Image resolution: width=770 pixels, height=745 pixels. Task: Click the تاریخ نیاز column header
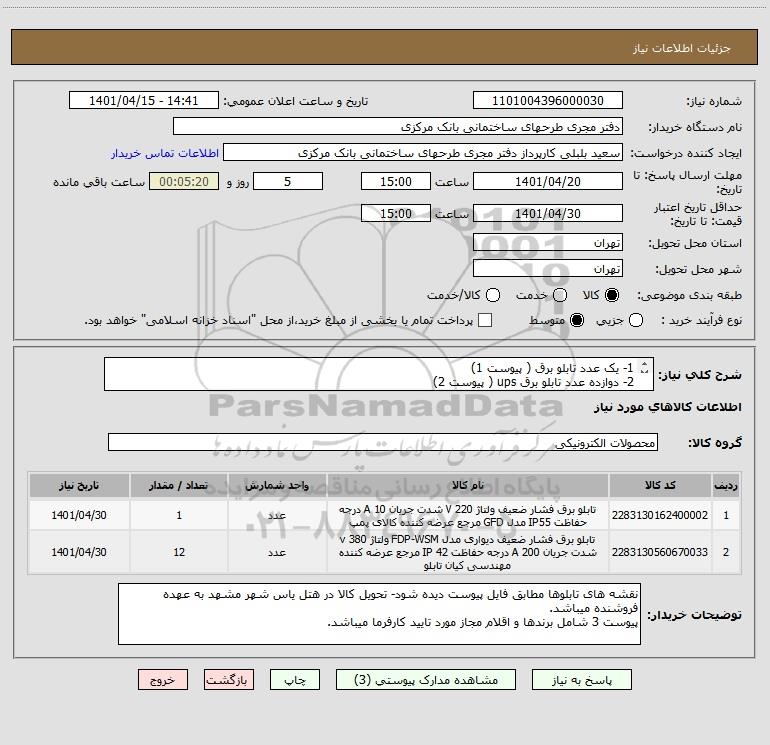(x=79, y=485)
